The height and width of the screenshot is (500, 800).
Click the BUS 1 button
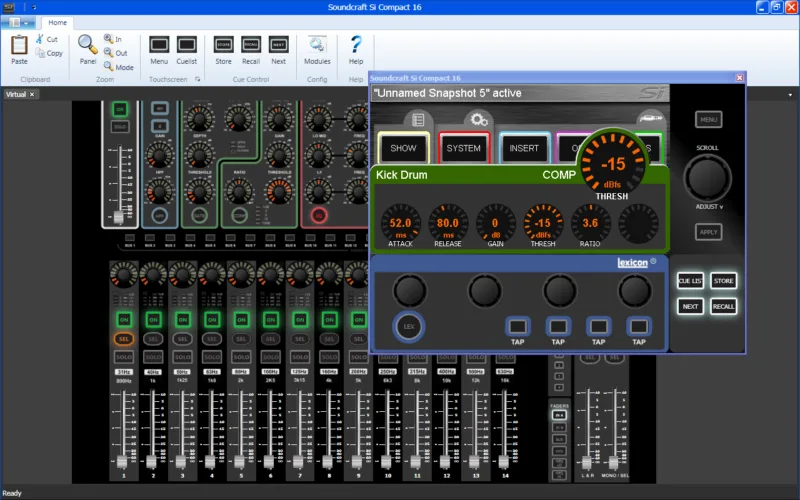[130, 238]
